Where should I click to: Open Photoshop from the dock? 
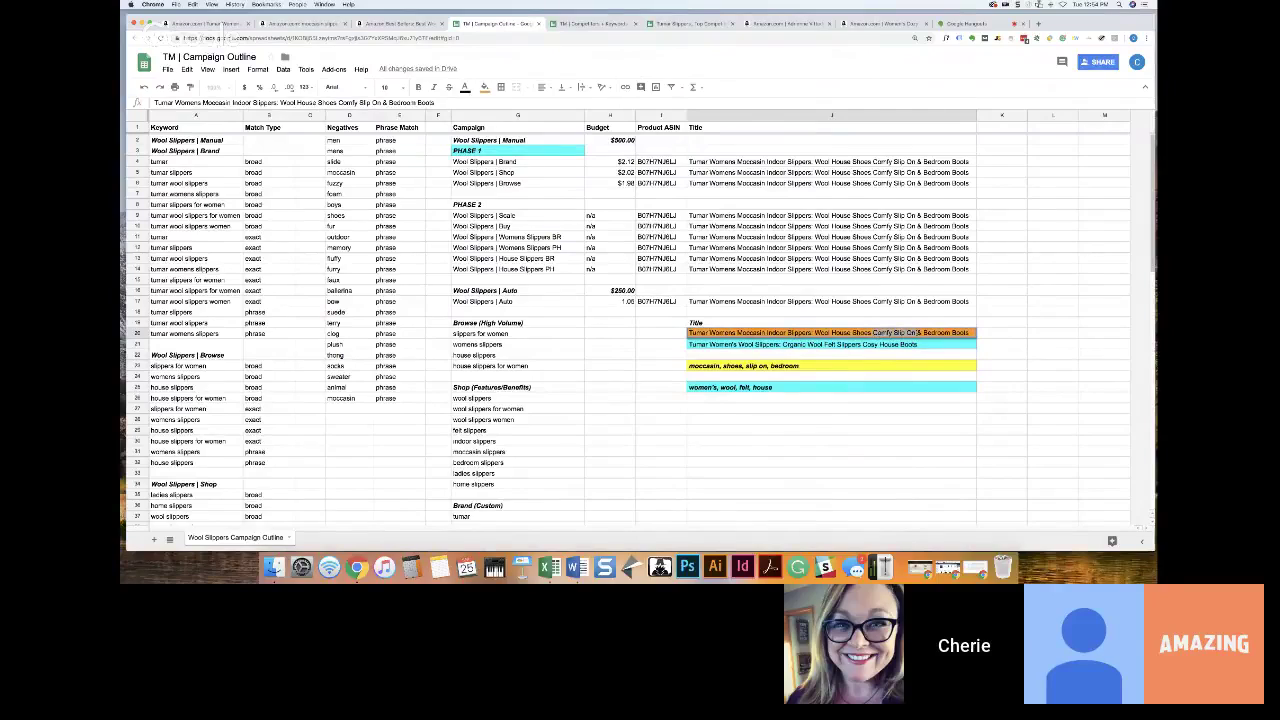[687, 568]
